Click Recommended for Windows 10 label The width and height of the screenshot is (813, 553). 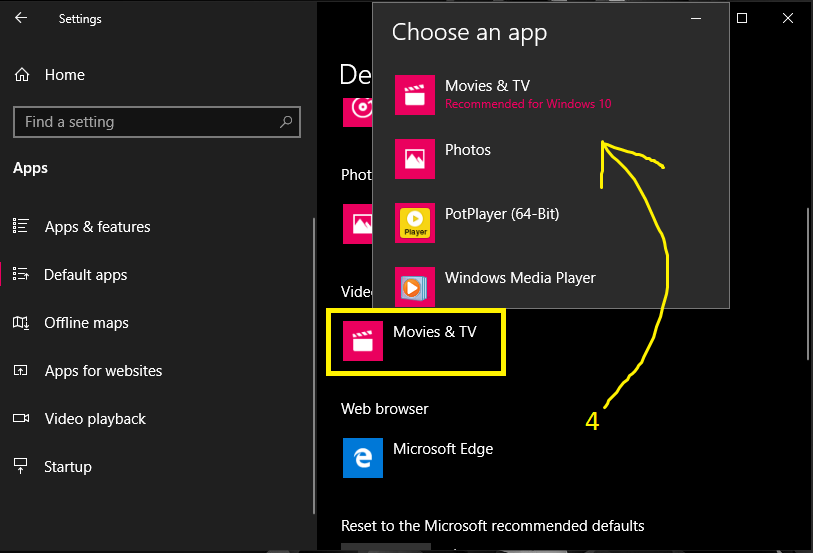tap(528, 104)
